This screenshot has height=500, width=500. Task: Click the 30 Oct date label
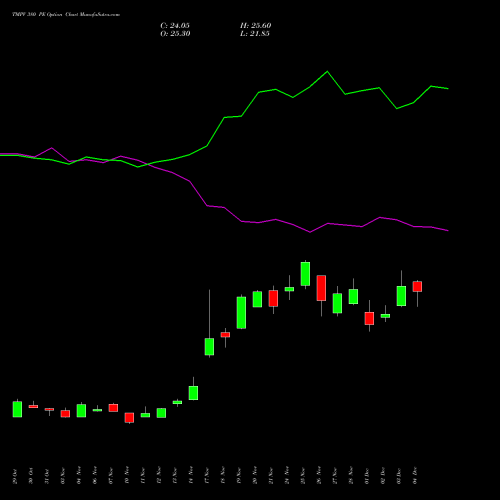click(x=31, y=476)
